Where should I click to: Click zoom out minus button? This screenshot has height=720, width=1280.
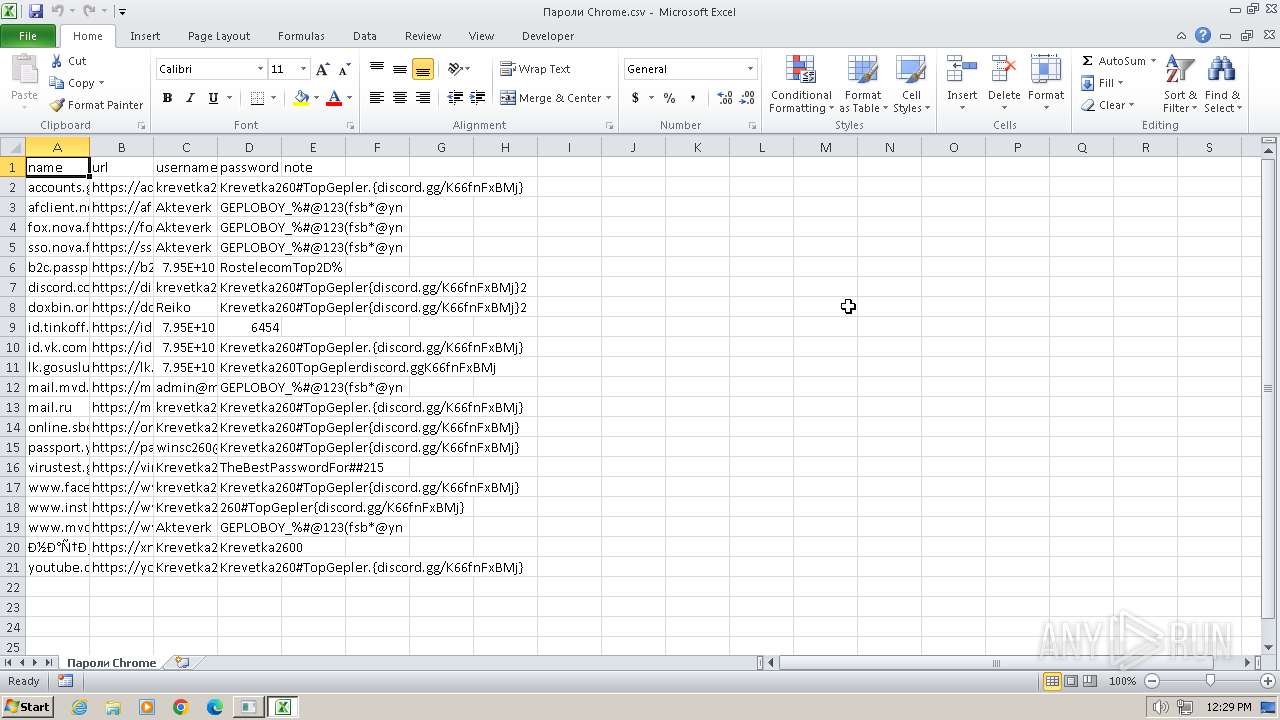pos(1152,681)
